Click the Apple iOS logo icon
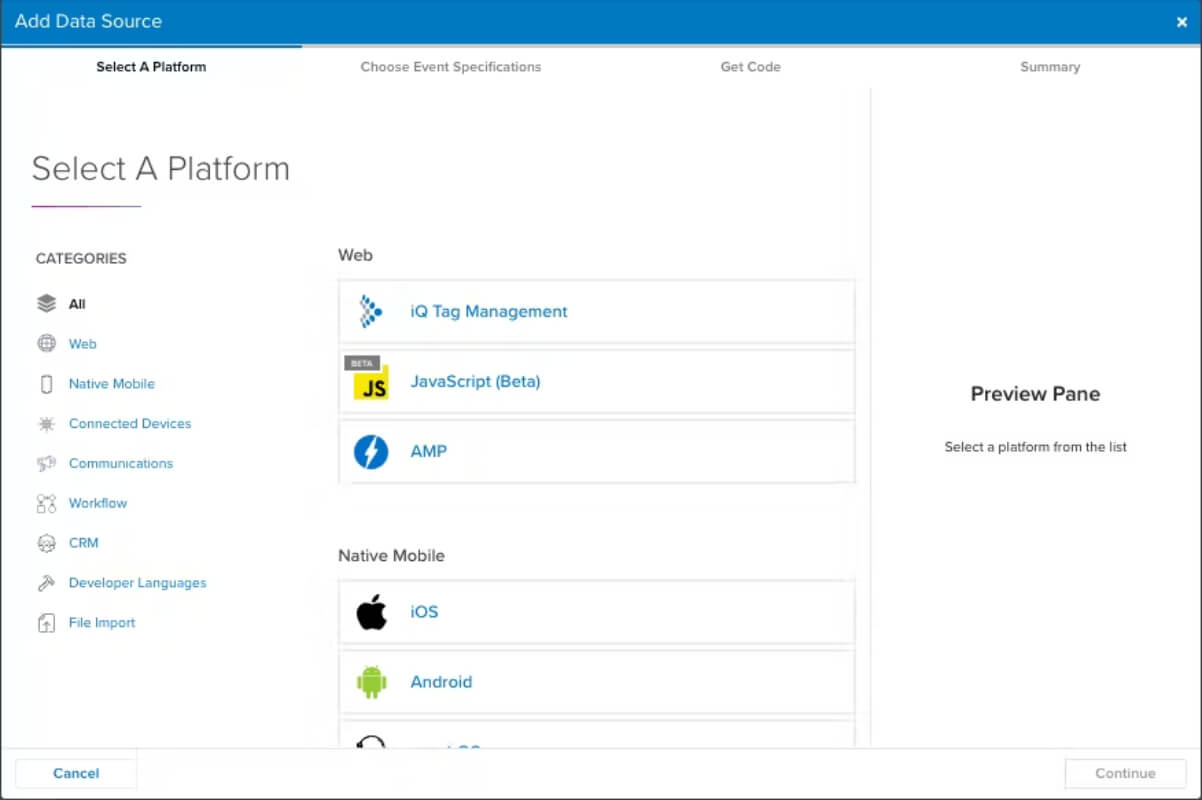 coord(371,612)
